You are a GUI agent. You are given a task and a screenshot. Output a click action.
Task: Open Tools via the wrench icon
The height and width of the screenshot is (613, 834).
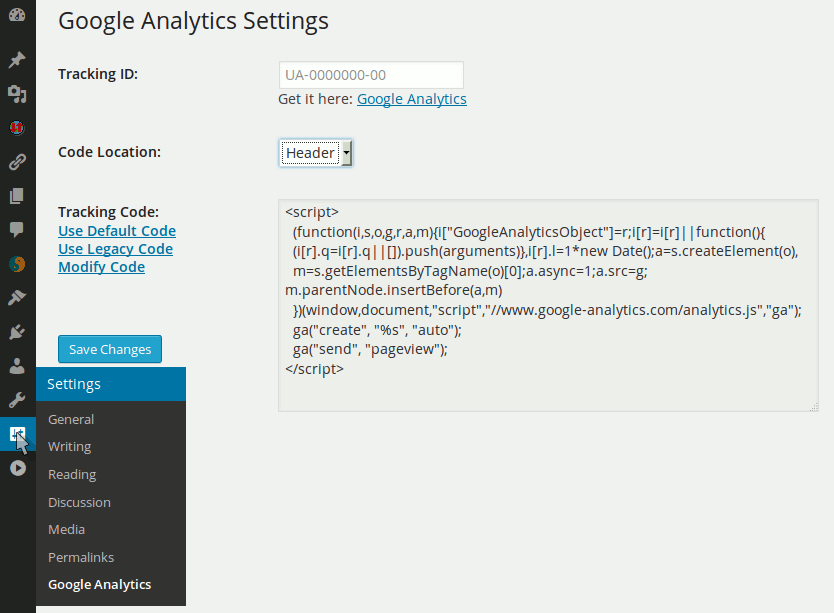[x=17, y=400]
